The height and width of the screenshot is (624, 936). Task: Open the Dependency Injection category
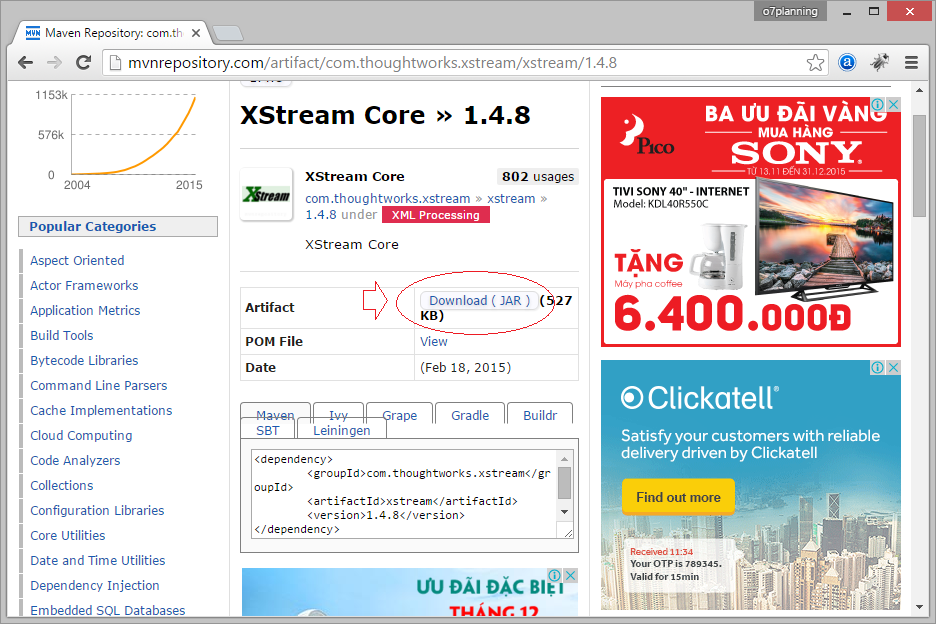(95, 586)
